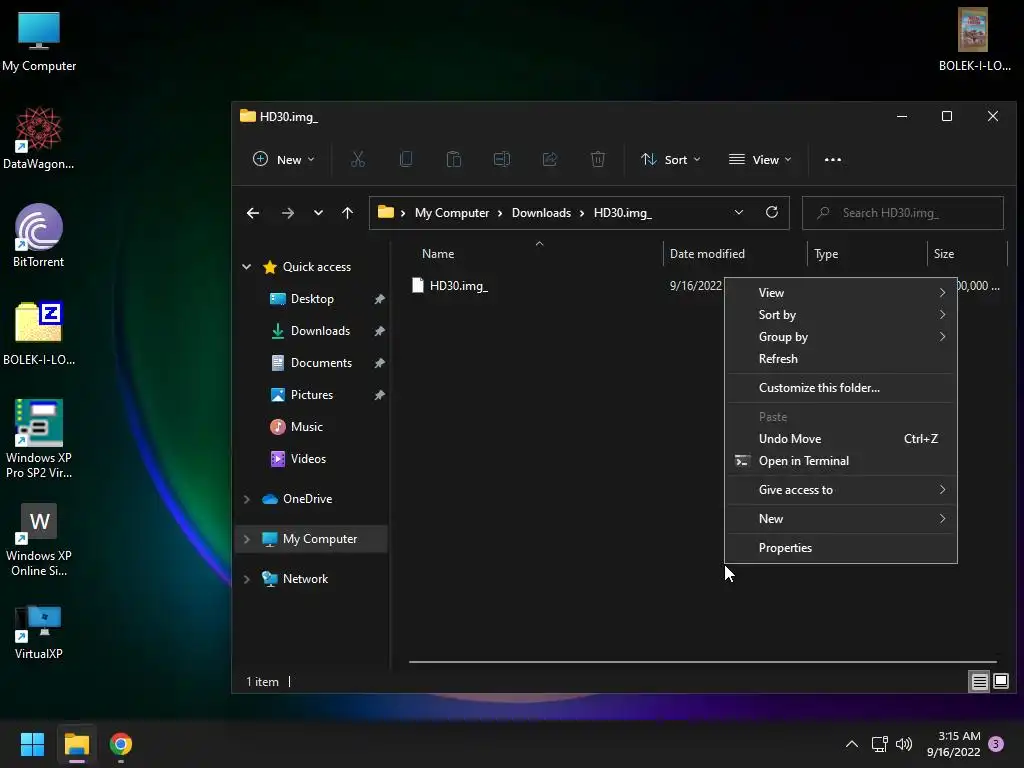This screenshot has height=768, width=1024.
Task: Open the See more three-dots menu
Action: click(x=833, y=159)
